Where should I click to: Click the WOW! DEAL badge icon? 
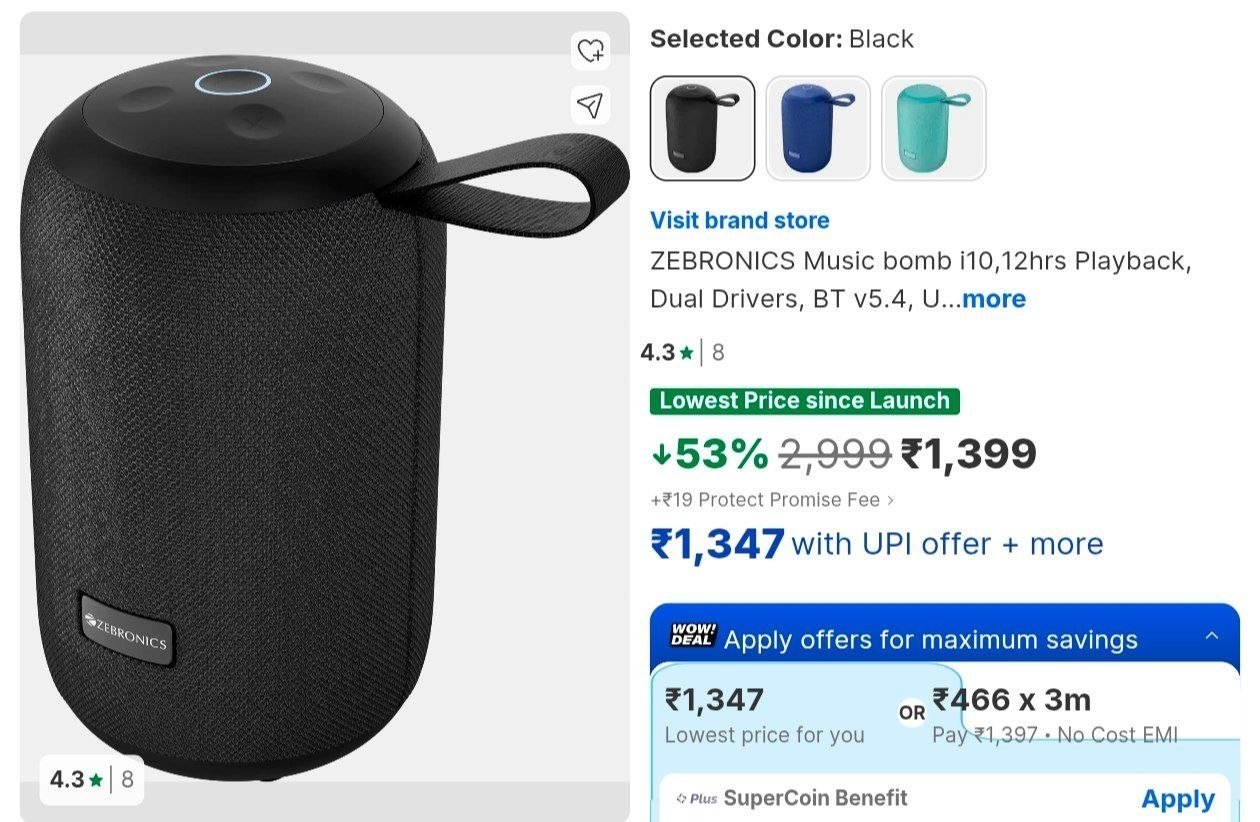click(691, 635)
